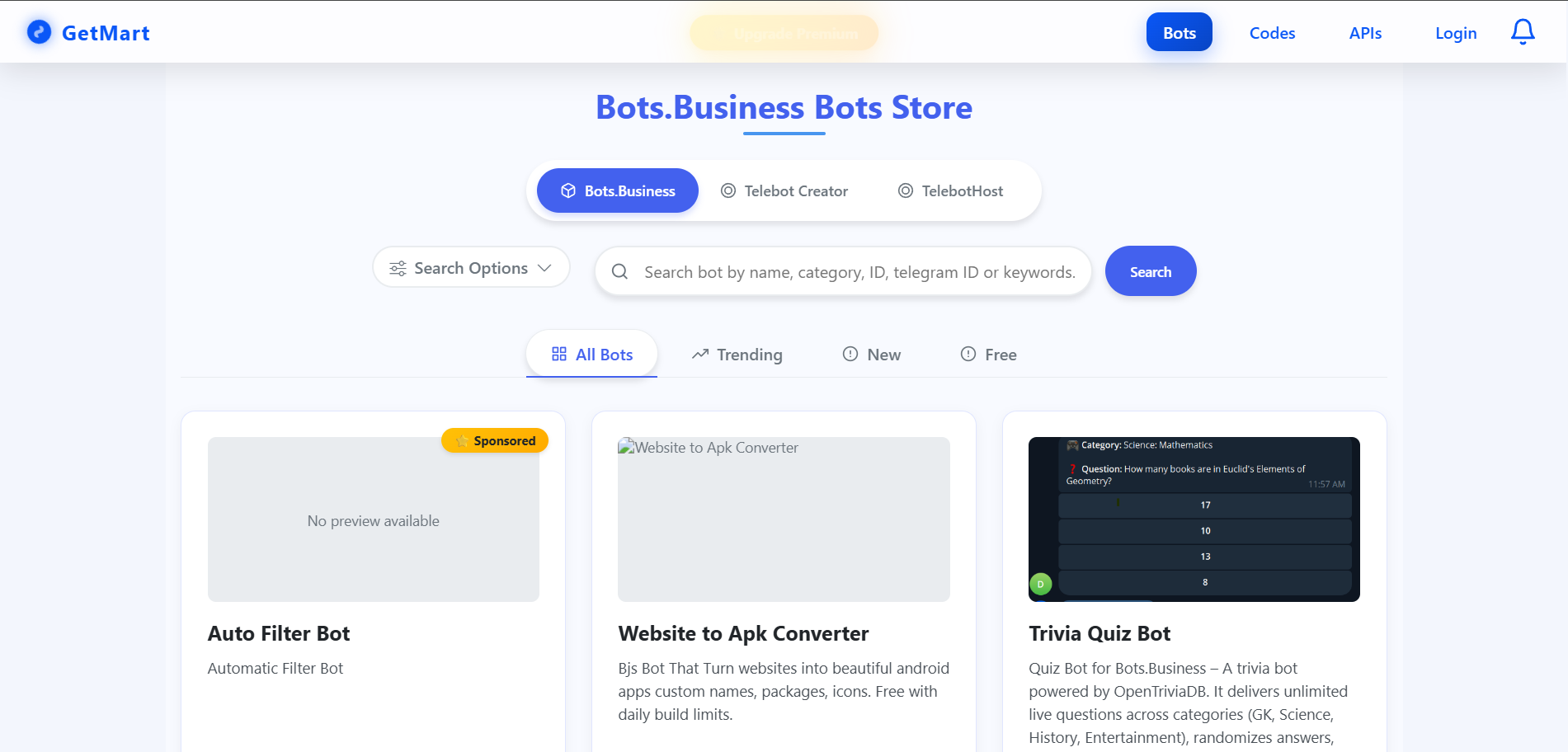Image resolution: width=1568 pixels, height=752 pixels.
Task: Click the Trivia Quiz Bot description text
Action: (x=1189, y=703)
